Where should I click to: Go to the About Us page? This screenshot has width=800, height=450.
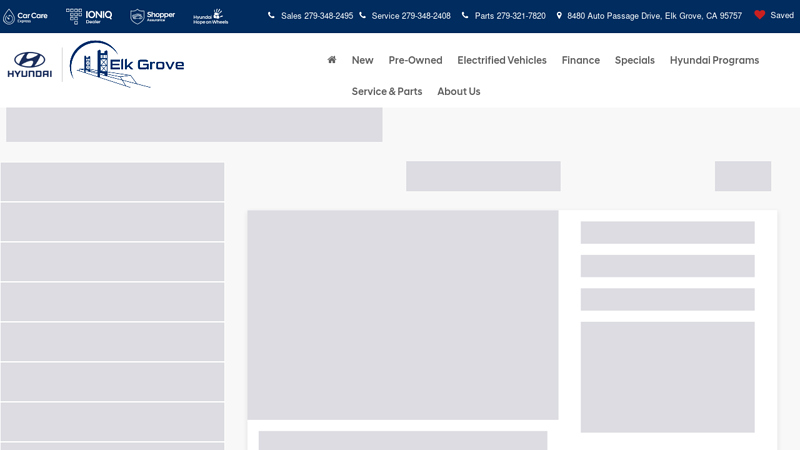[x=458, y=91]
